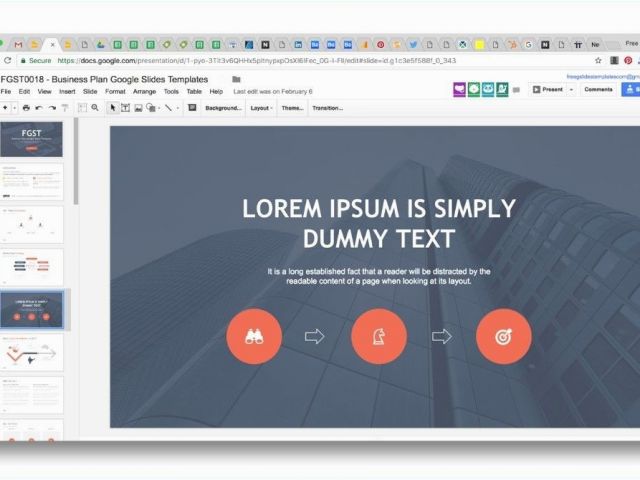
Task: Click the Add comment toolbar icon
Action: pos(192,107)
